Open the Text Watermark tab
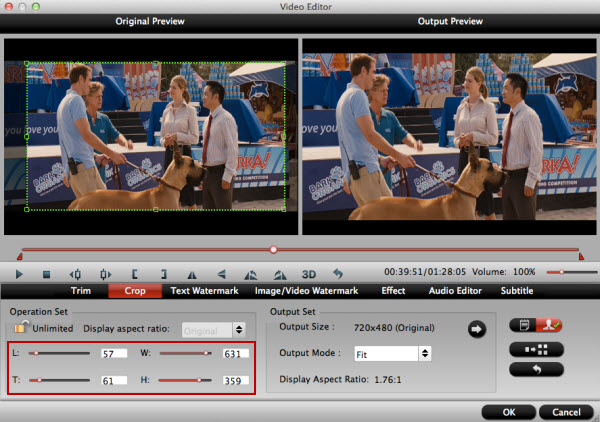Image resolution: width=600 pixels, height=422 pixels. 204,291
